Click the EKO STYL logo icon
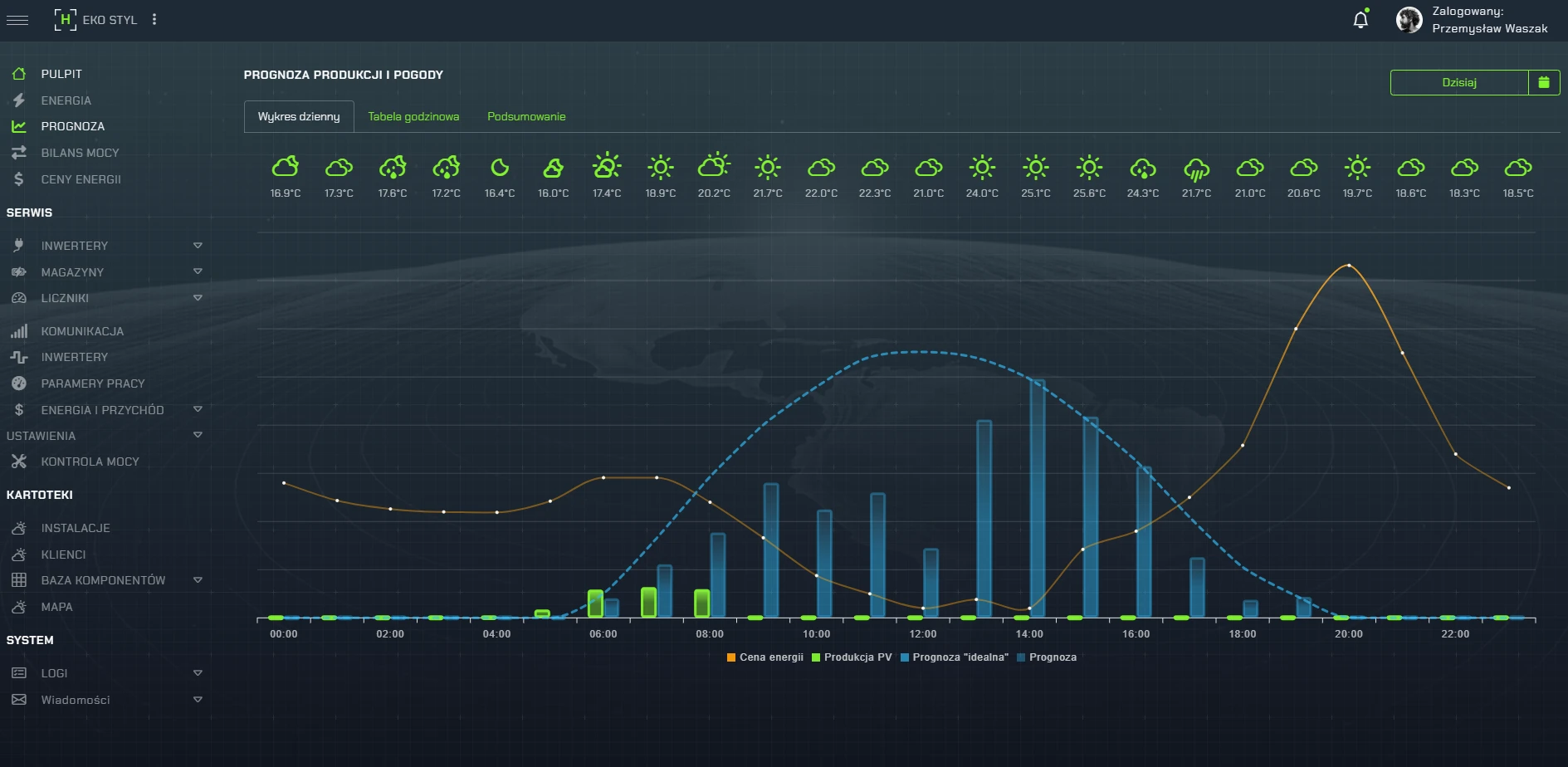The height and width of the screenshot is (767, 1568). click(65, 19)
